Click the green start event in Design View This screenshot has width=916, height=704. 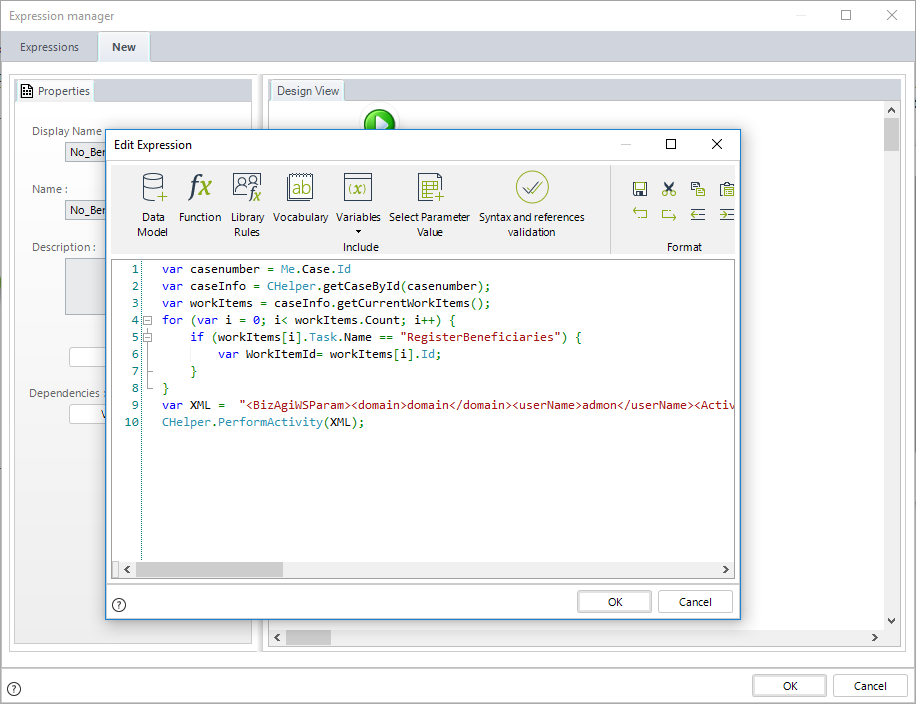380,120
